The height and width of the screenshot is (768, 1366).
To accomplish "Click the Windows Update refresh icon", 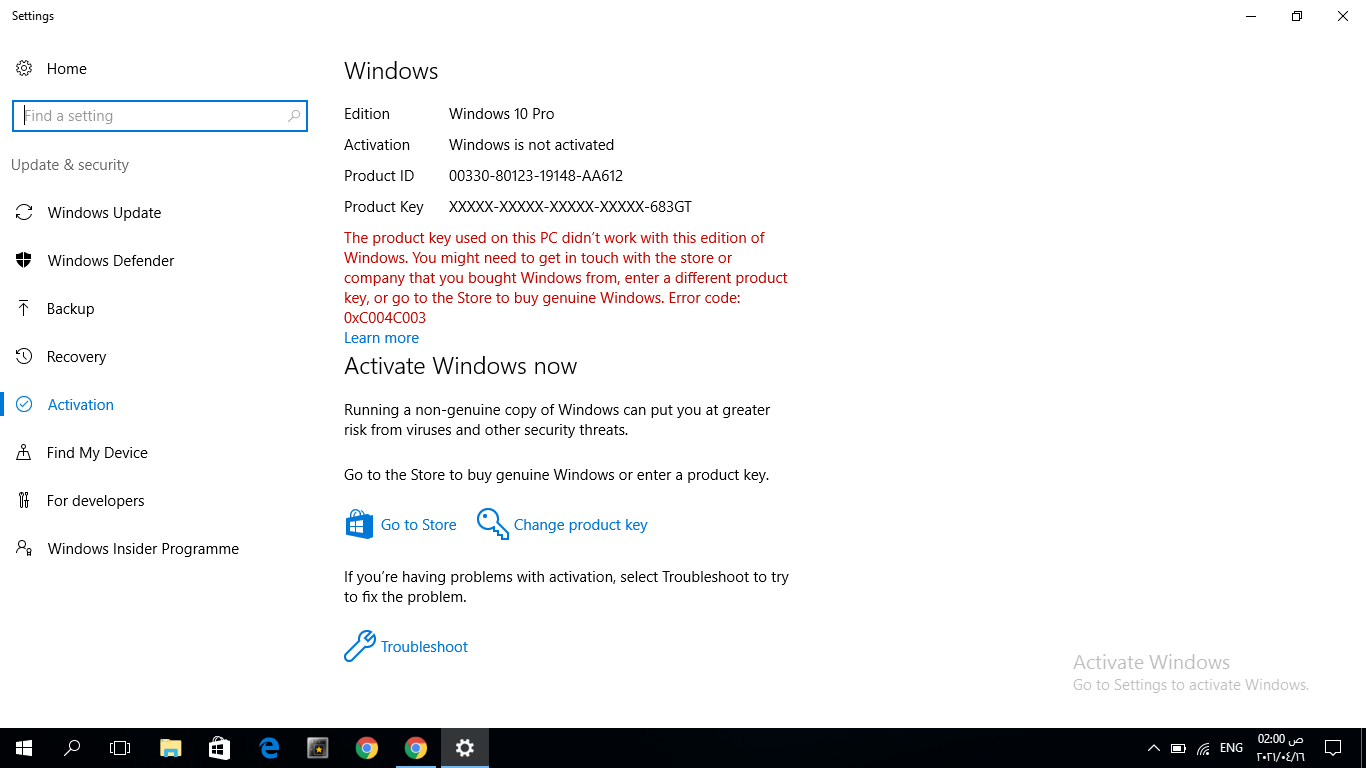I will [x=24, y=212].
